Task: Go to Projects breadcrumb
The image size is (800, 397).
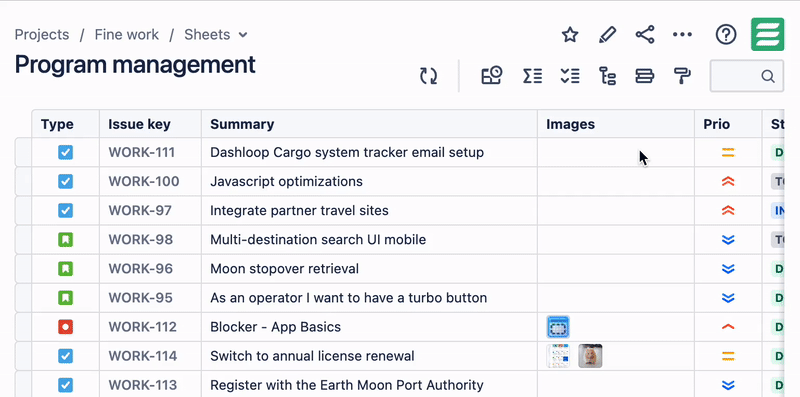Action: tap(42, 35)
